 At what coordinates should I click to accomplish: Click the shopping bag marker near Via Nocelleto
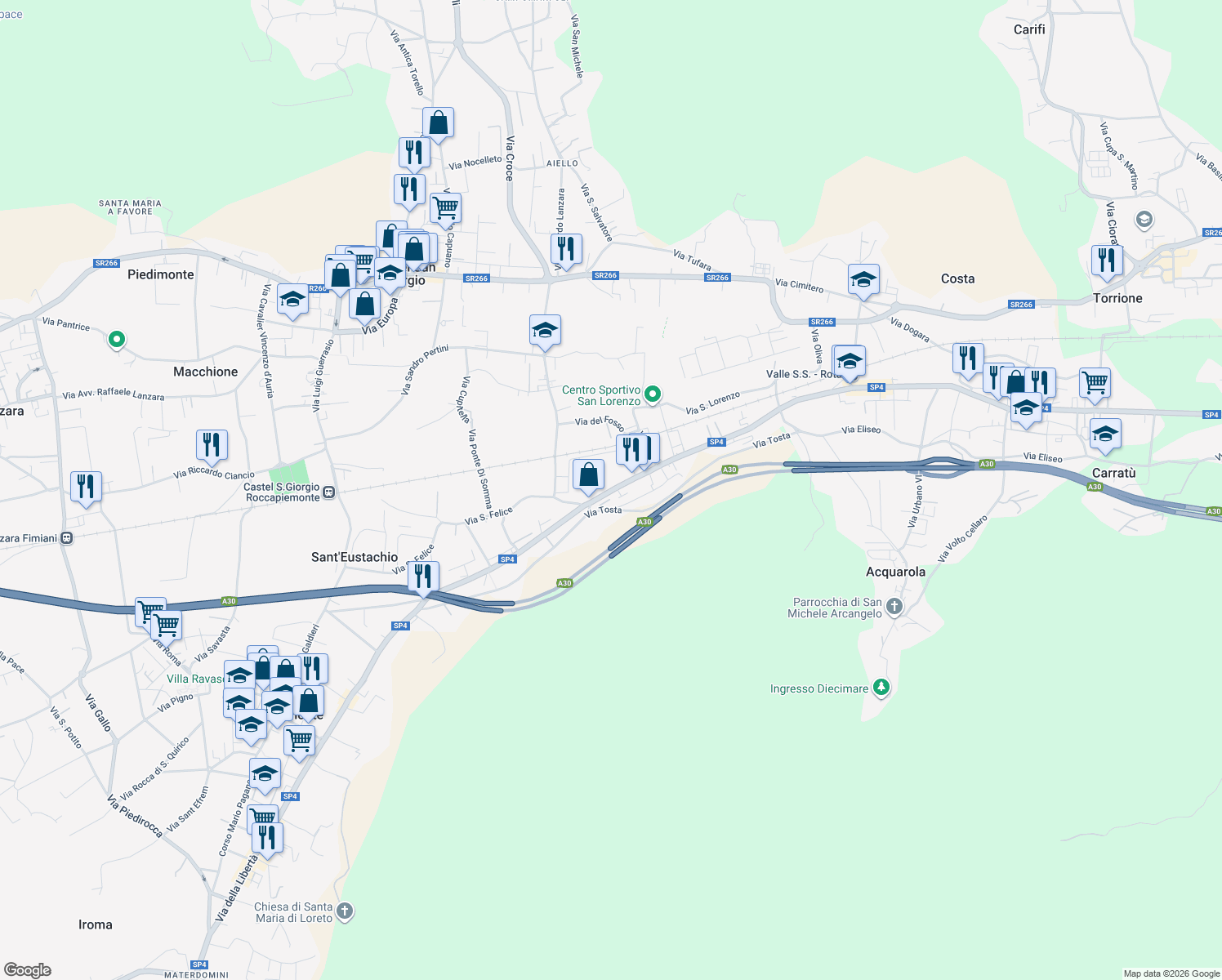pyautogui.click(x=439, y=123)
